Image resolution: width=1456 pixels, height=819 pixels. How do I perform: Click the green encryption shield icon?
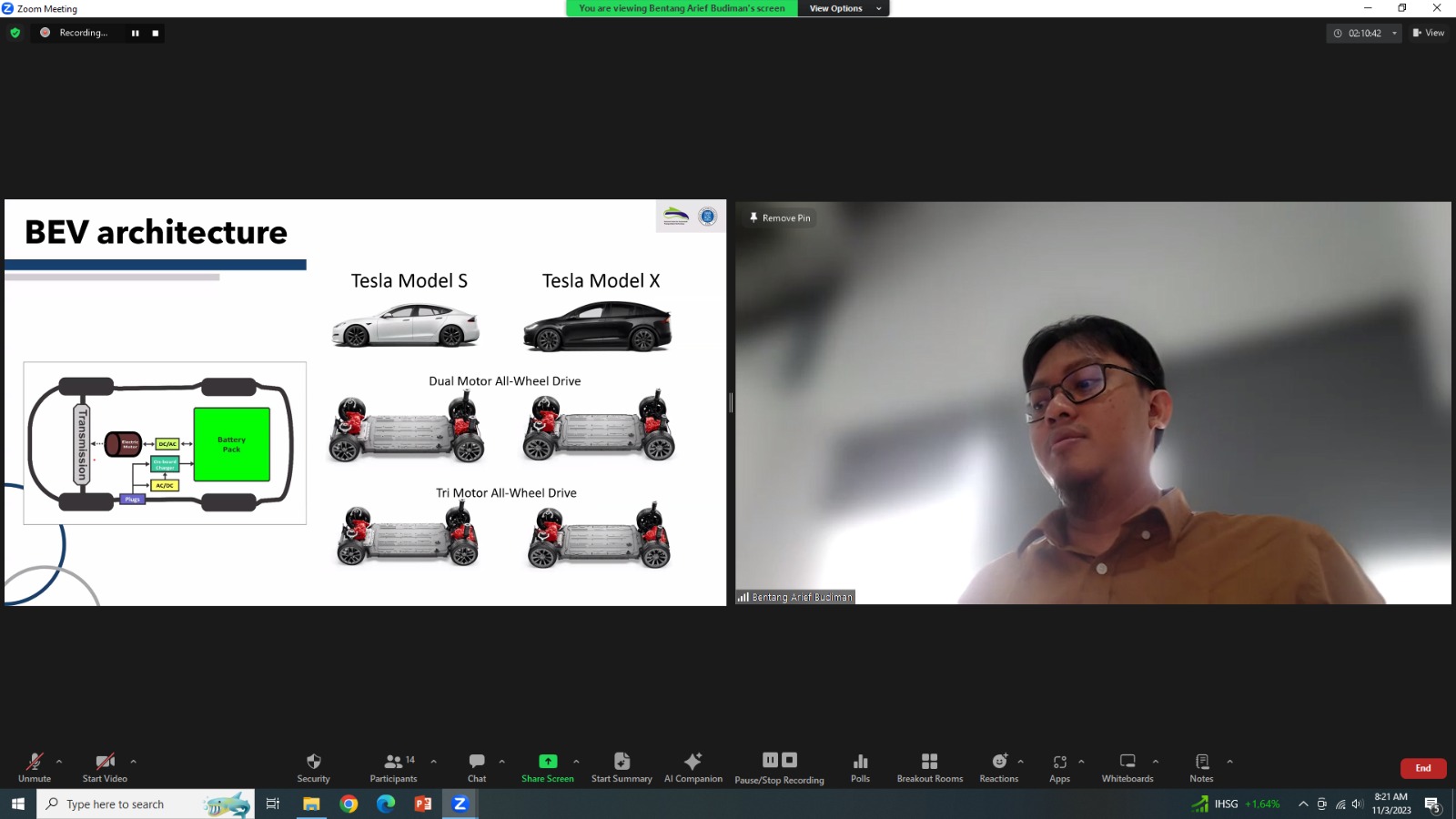pyautogui.click(x=15, y=33)
